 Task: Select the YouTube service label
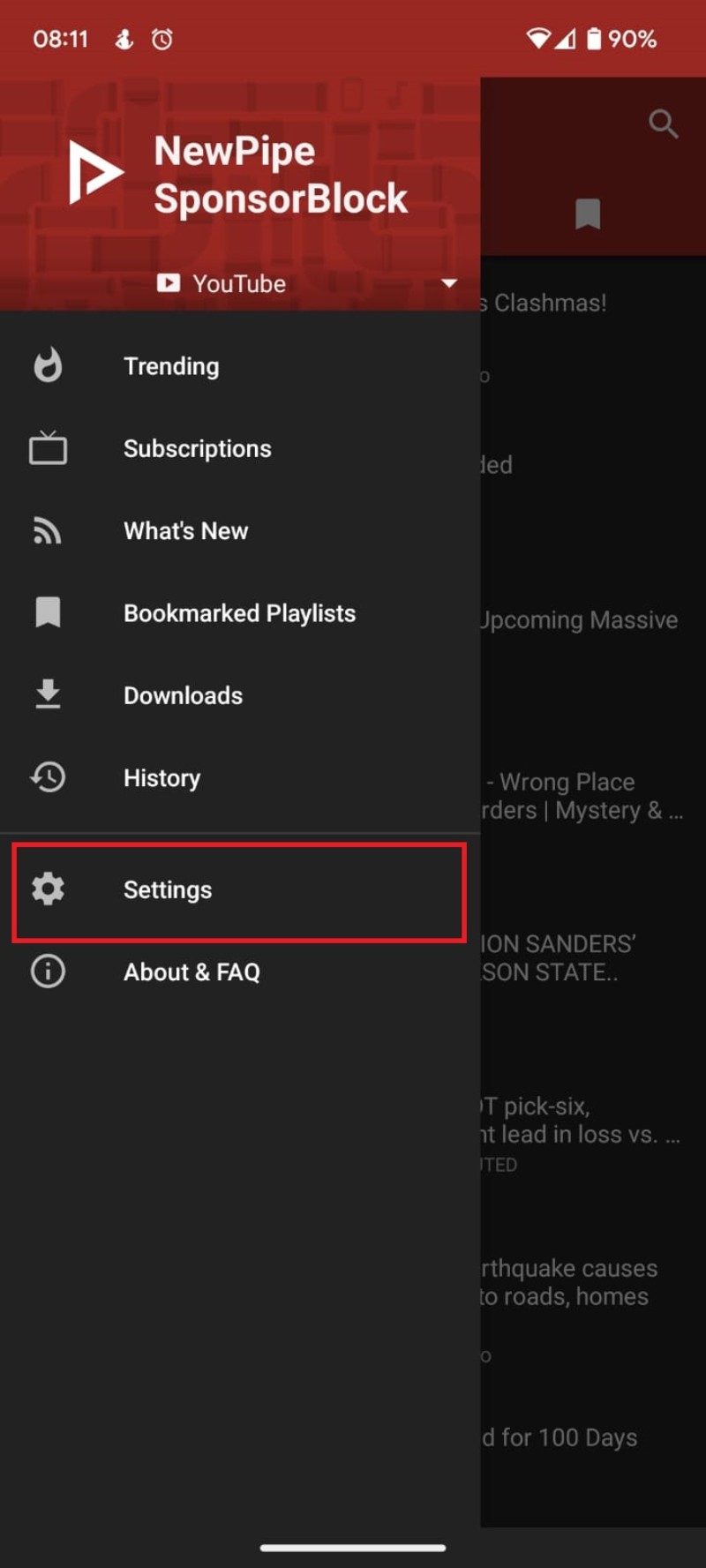click(238, 283)
